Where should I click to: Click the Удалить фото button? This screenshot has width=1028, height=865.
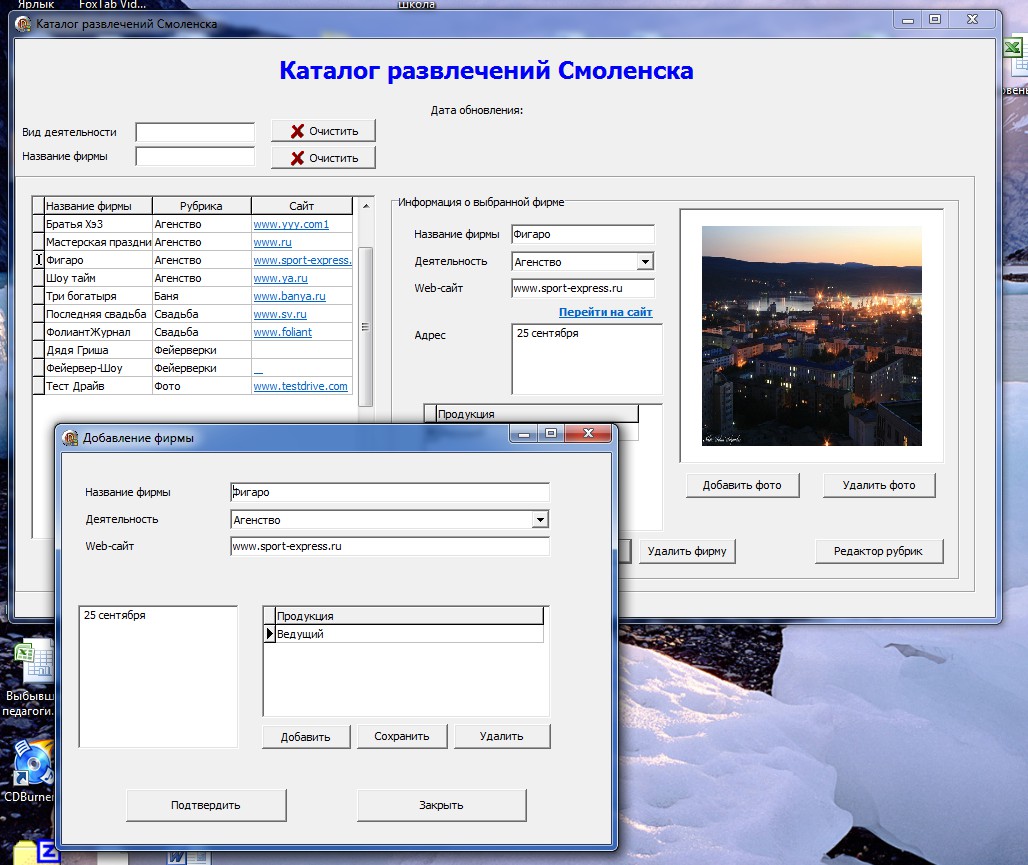tap(879, 485)
